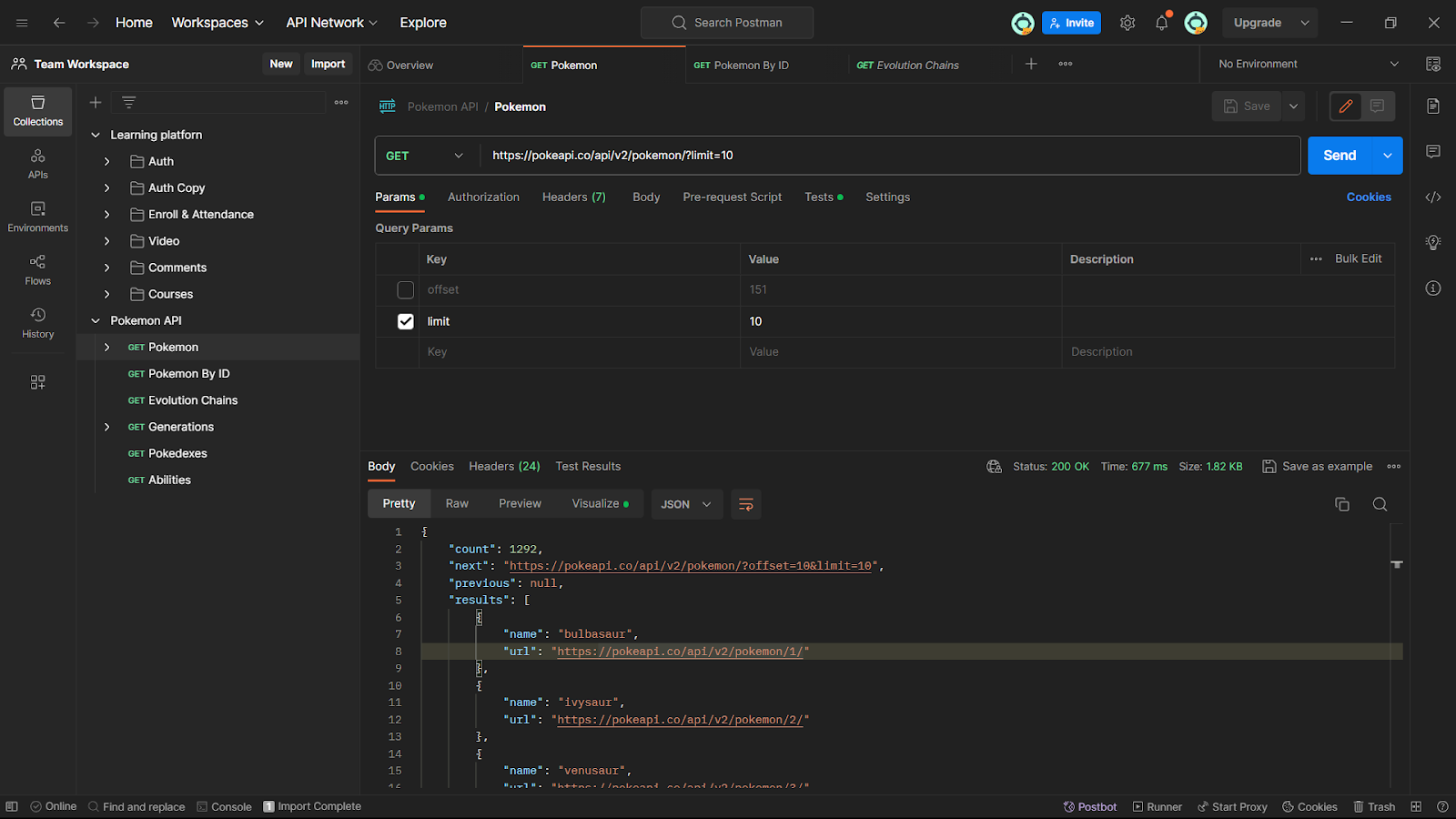This screenshot has height=819, width=1456.
Task: Click the response scrollbar marker
Action: [x=1397, y=564]
